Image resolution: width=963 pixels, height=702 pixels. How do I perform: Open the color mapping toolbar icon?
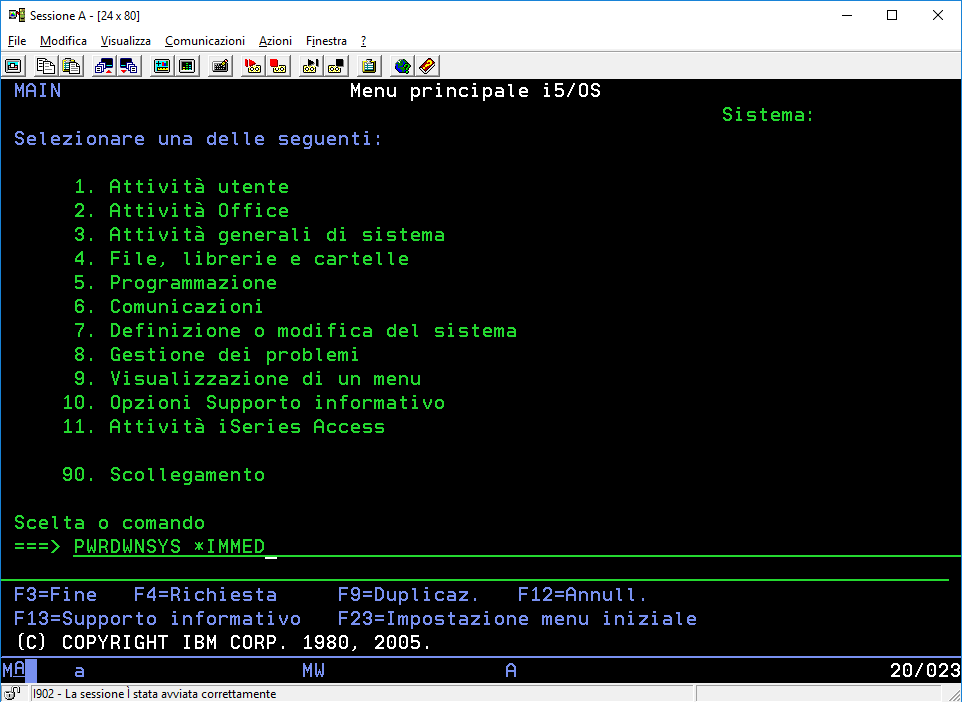pos(187,66)
